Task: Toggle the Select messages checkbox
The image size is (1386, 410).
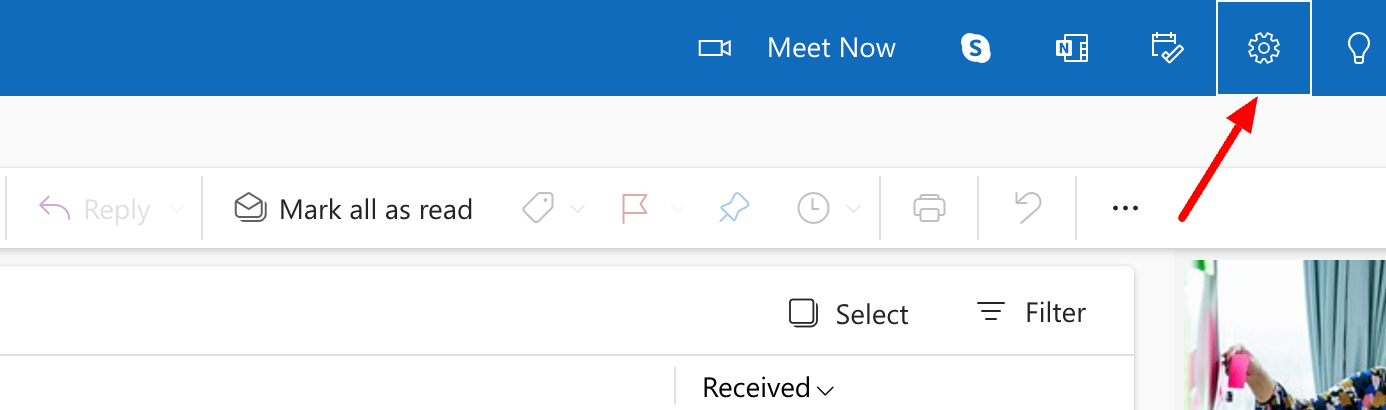Action: pos(803,313)
